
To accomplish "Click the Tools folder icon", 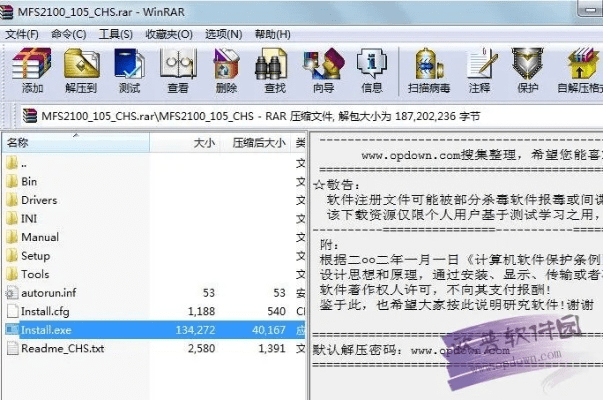I will [12, 274].
